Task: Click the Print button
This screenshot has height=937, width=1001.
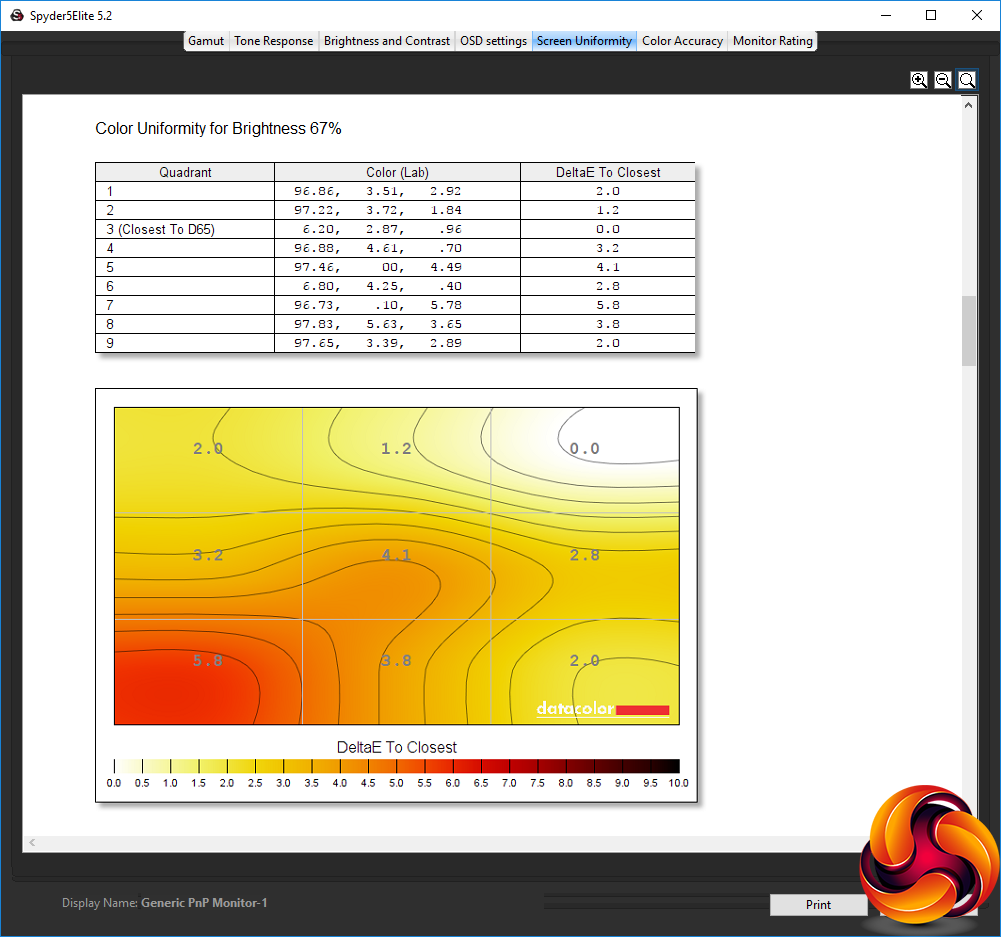Action: coord(818,904)
